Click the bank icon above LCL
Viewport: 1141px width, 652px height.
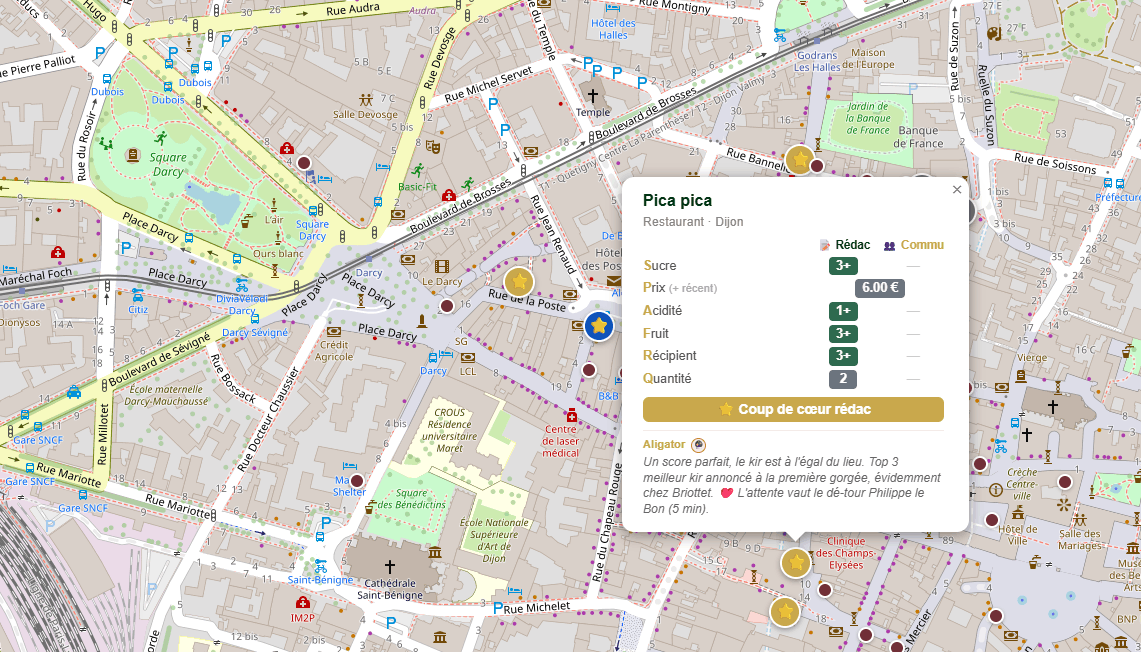(468, 357)
